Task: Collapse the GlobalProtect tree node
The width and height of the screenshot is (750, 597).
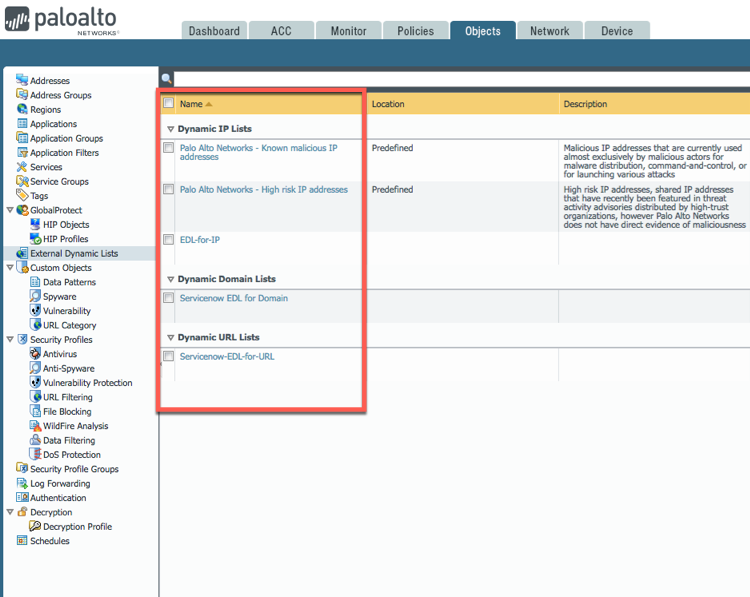Action: click(10, 210)
